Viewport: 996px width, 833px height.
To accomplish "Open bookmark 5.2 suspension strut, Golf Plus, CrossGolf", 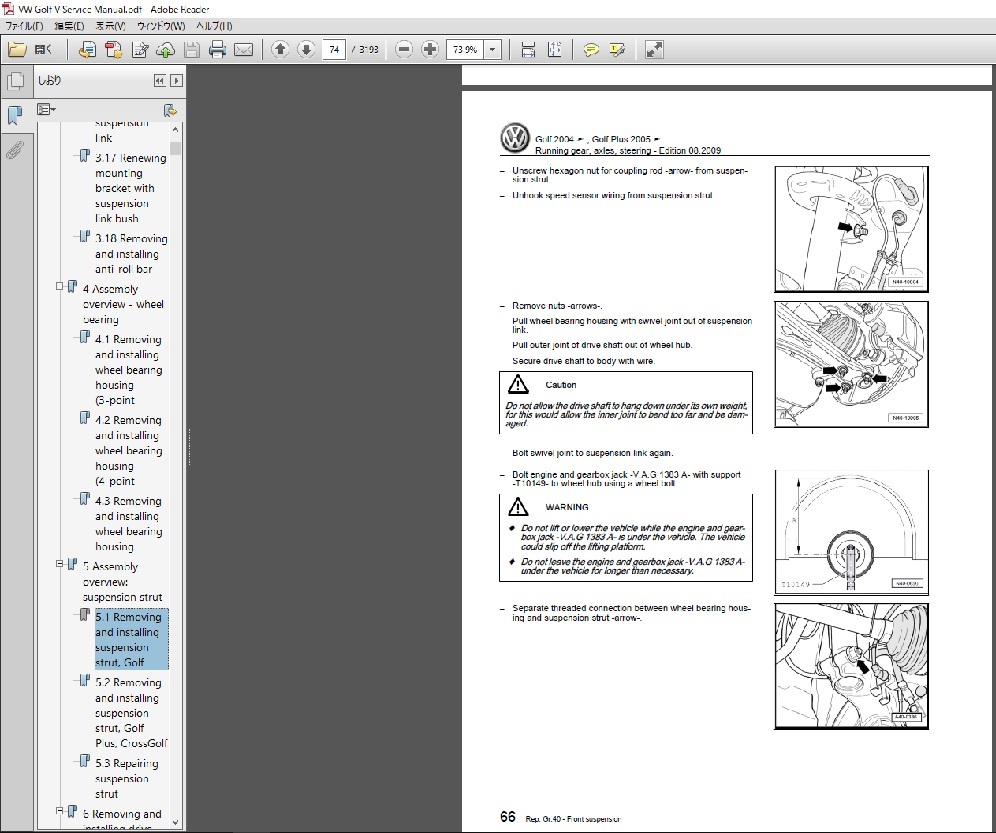I will 131,712.
